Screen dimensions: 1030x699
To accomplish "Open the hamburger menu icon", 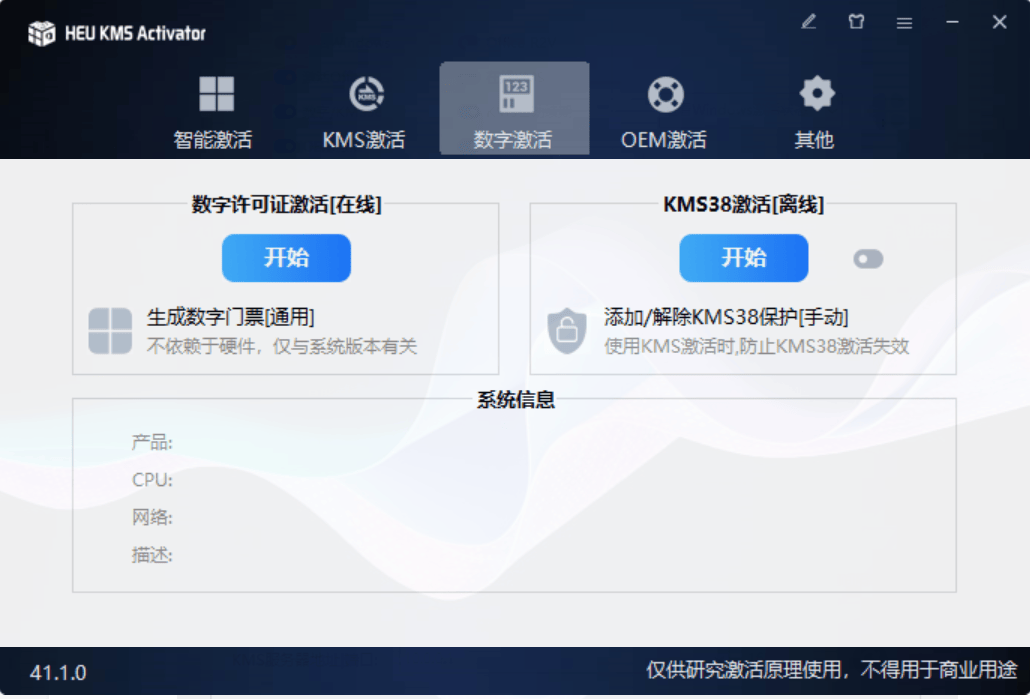I will 904,23.
